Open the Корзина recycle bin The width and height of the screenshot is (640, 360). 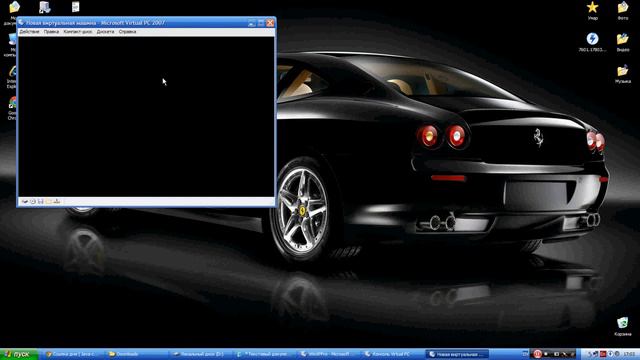623,322
